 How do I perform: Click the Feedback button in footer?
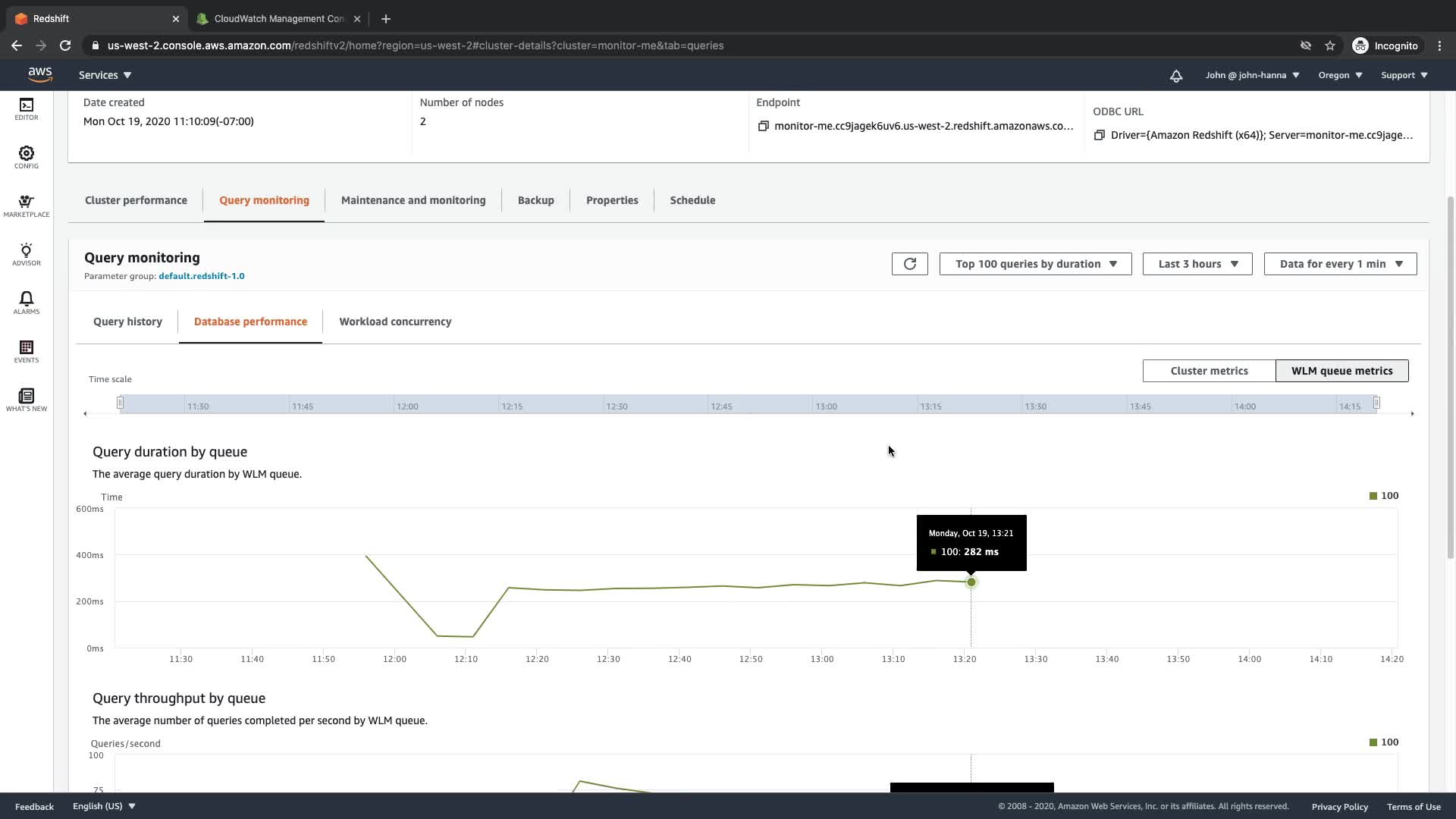coord(34,806)
